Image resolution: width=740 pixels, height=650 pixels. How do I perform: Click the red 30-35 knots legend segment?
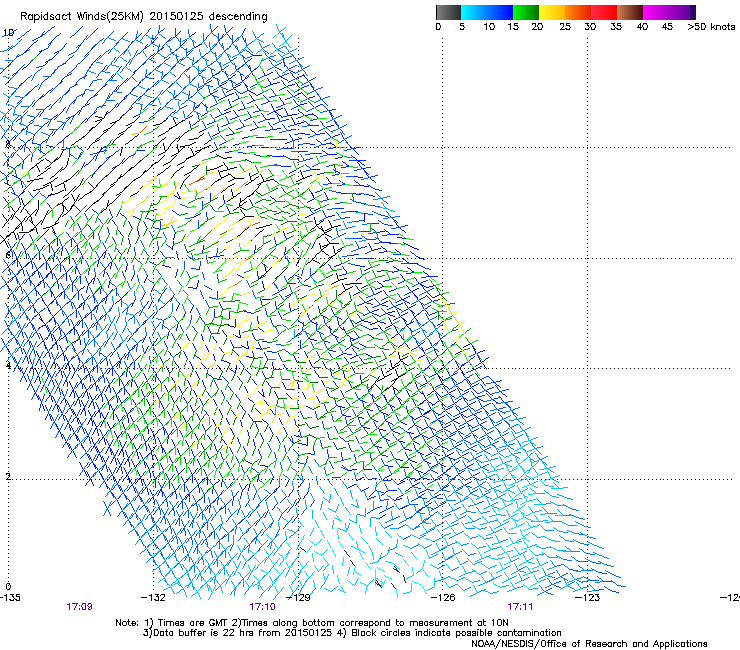(x=604, y=12)
